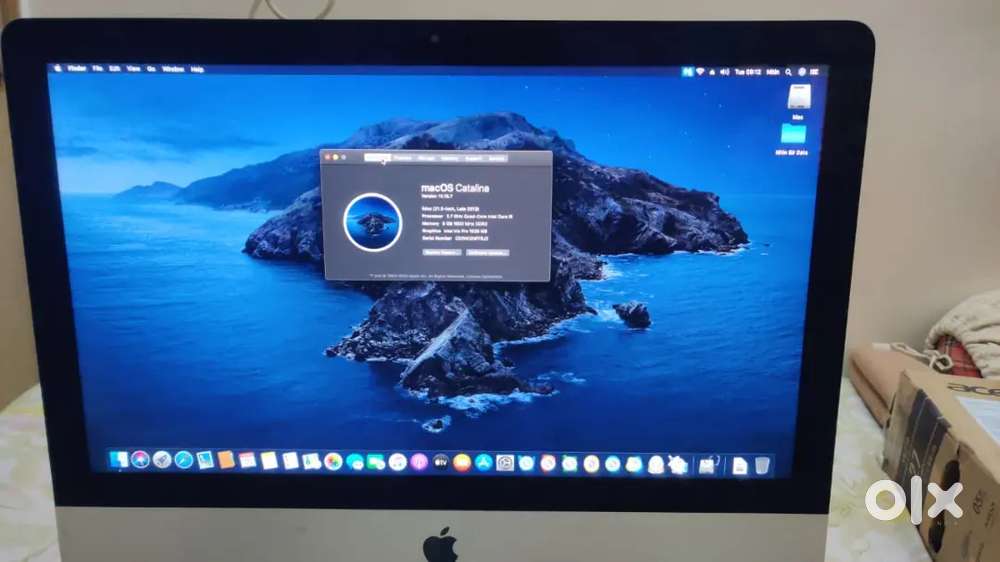Open Finder from the dock
Viewport: 1000px width, 562px height.
coord(119,459)
